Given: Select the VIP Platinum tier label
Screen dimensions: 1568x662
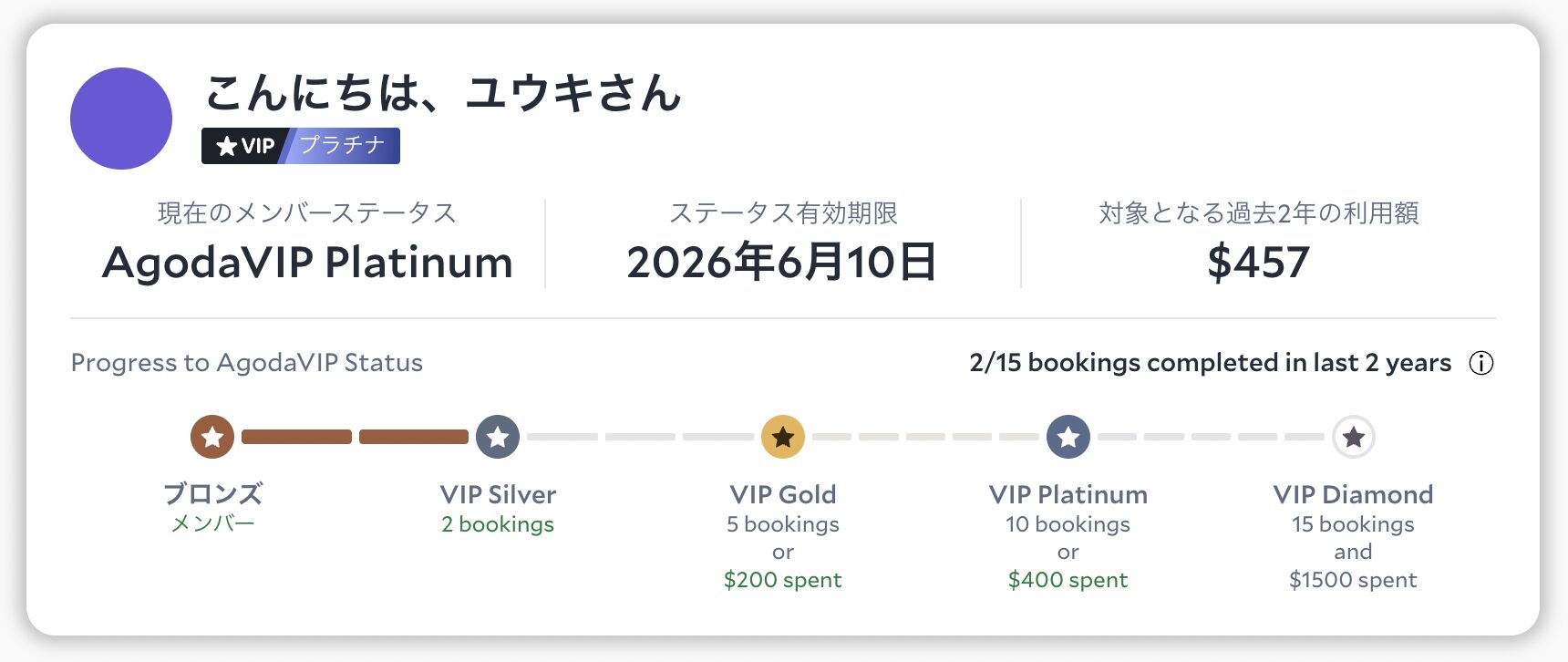Looking at the screenshot, I should 1068,494.
